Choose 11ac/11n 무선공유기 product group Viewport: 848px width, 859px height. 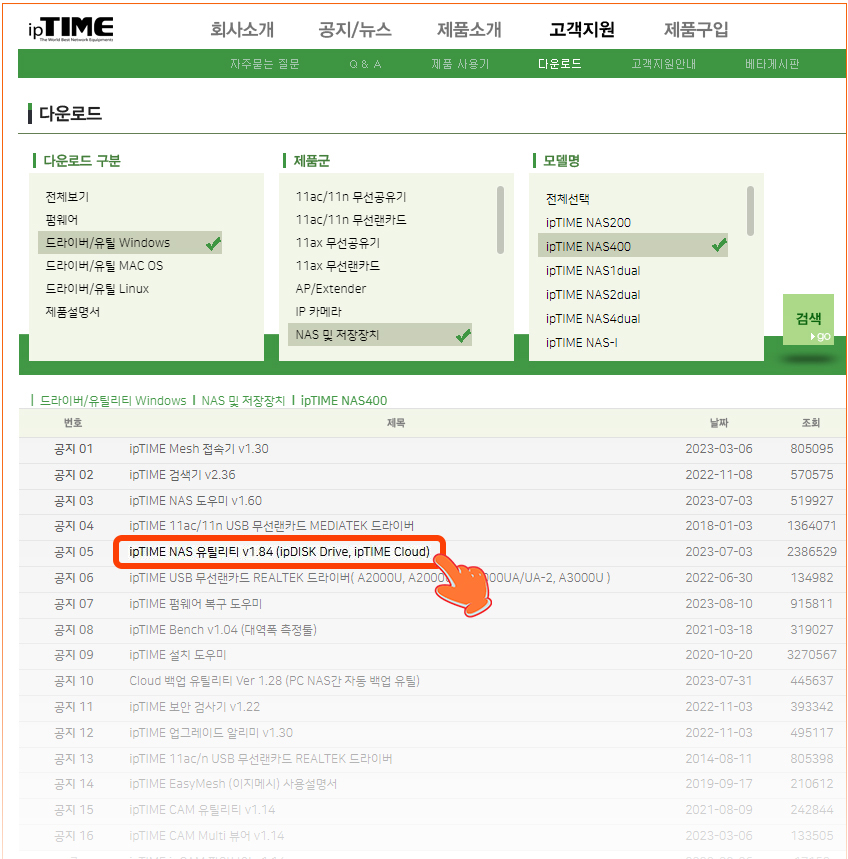(351, 197)
